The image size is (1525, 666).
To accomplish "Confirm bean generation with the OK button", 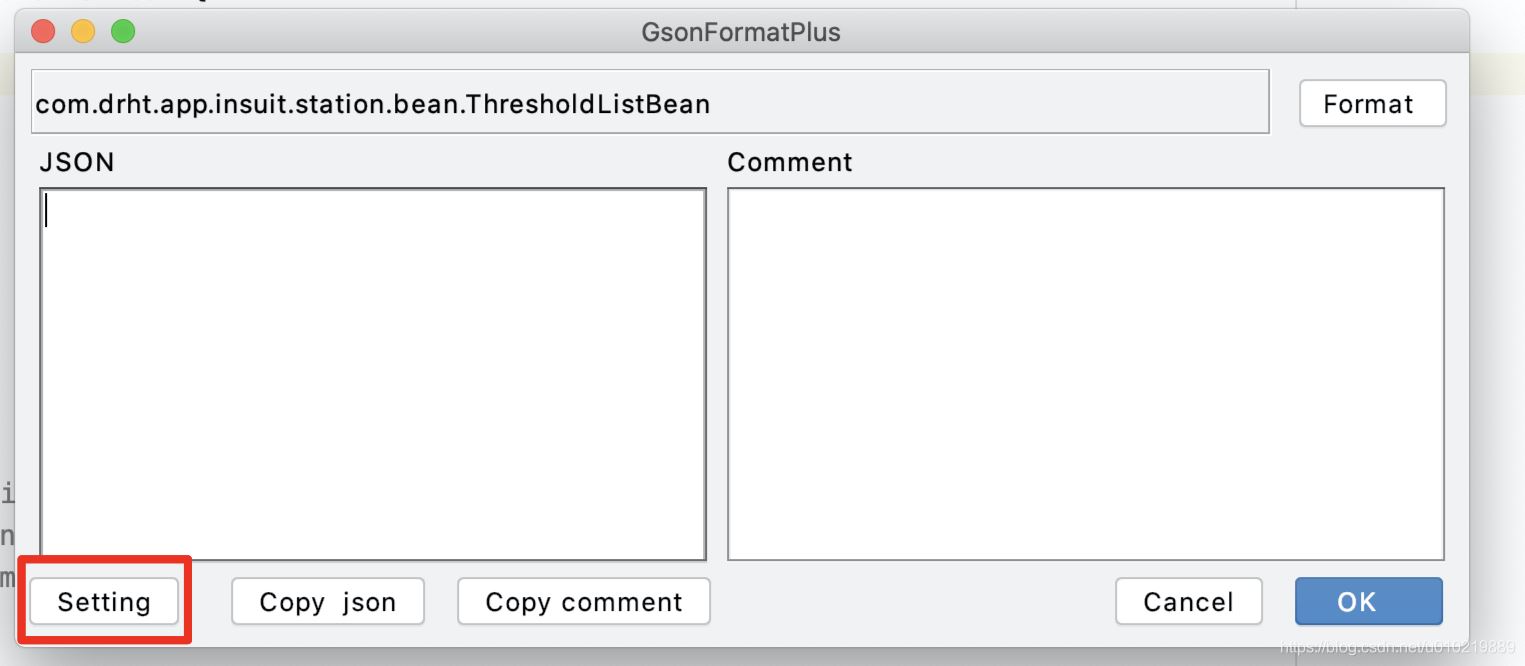I will coord(1368,601).
